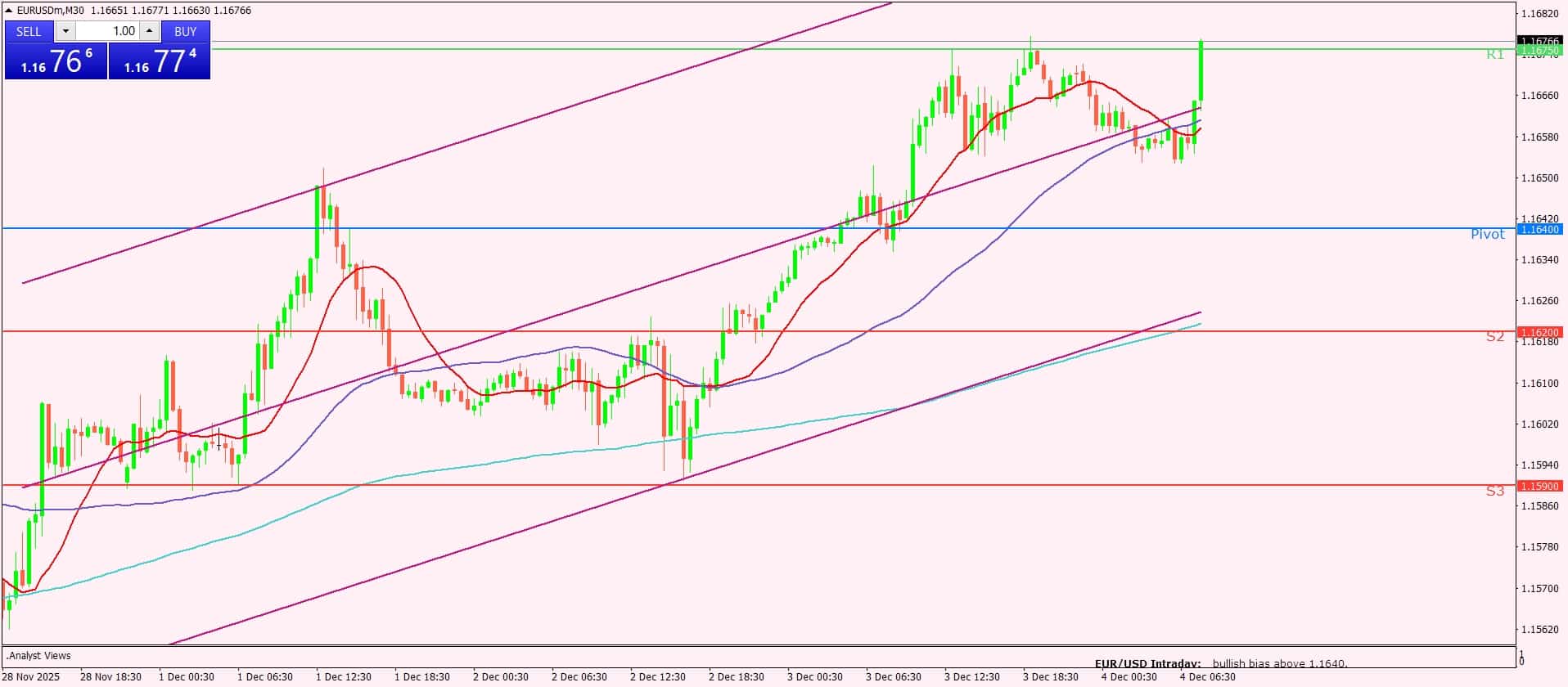Click the blue 1.16400 pivot price tag
Screen dimensions: 1568x687
tap(1539, 230)
